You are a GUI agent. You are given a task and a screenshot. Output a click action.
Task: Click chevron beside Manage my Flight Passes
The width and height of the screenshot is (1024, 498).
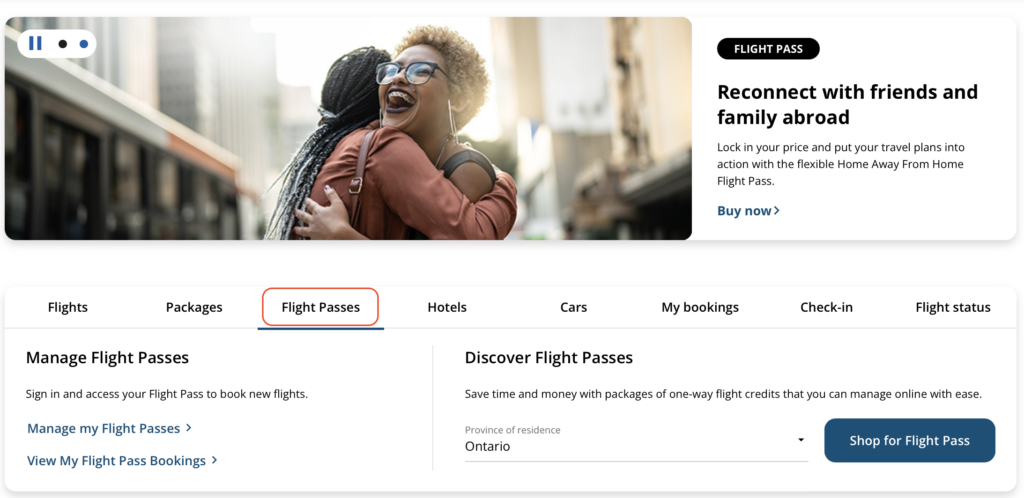189,428
